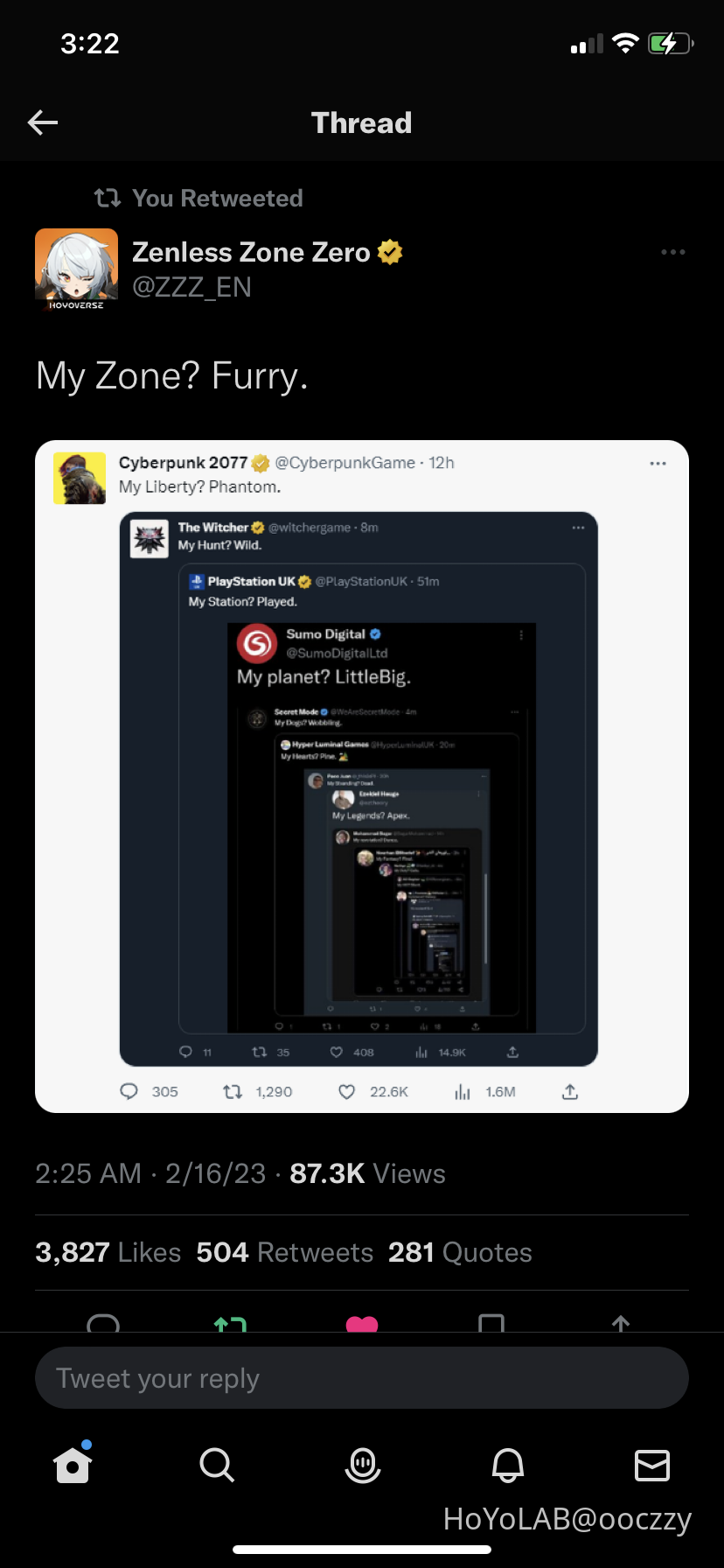Image resolution: width=724 pixels, height=1568 pixels.
Task: Tap the Zenless Zone Zero profile avatar
Action: 76,269
